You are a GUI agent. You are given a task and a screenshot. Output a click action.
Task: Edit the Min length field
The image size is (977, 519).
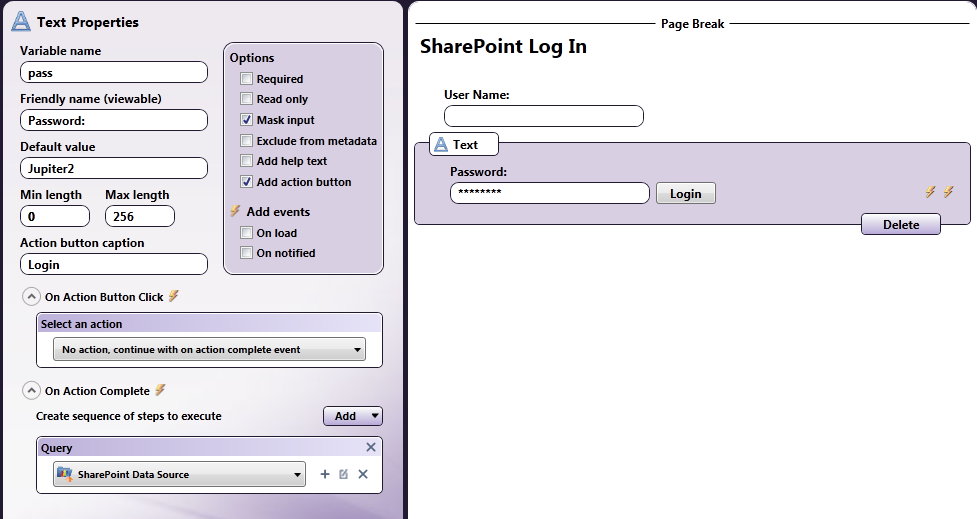pos(55,216)
